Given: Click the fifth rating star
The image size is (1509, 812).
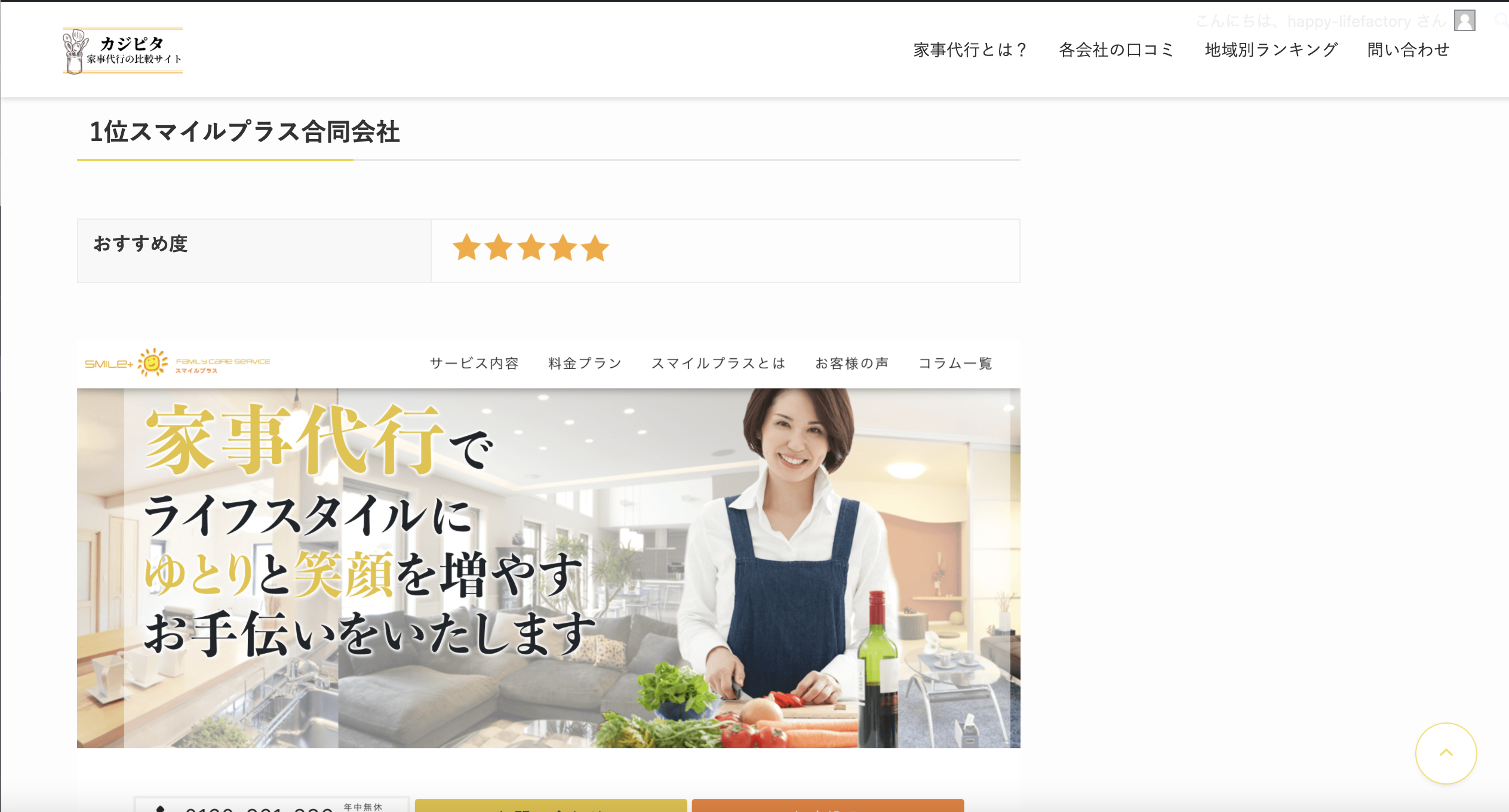Looking at the screenshot, I should [x=595, y=248].
